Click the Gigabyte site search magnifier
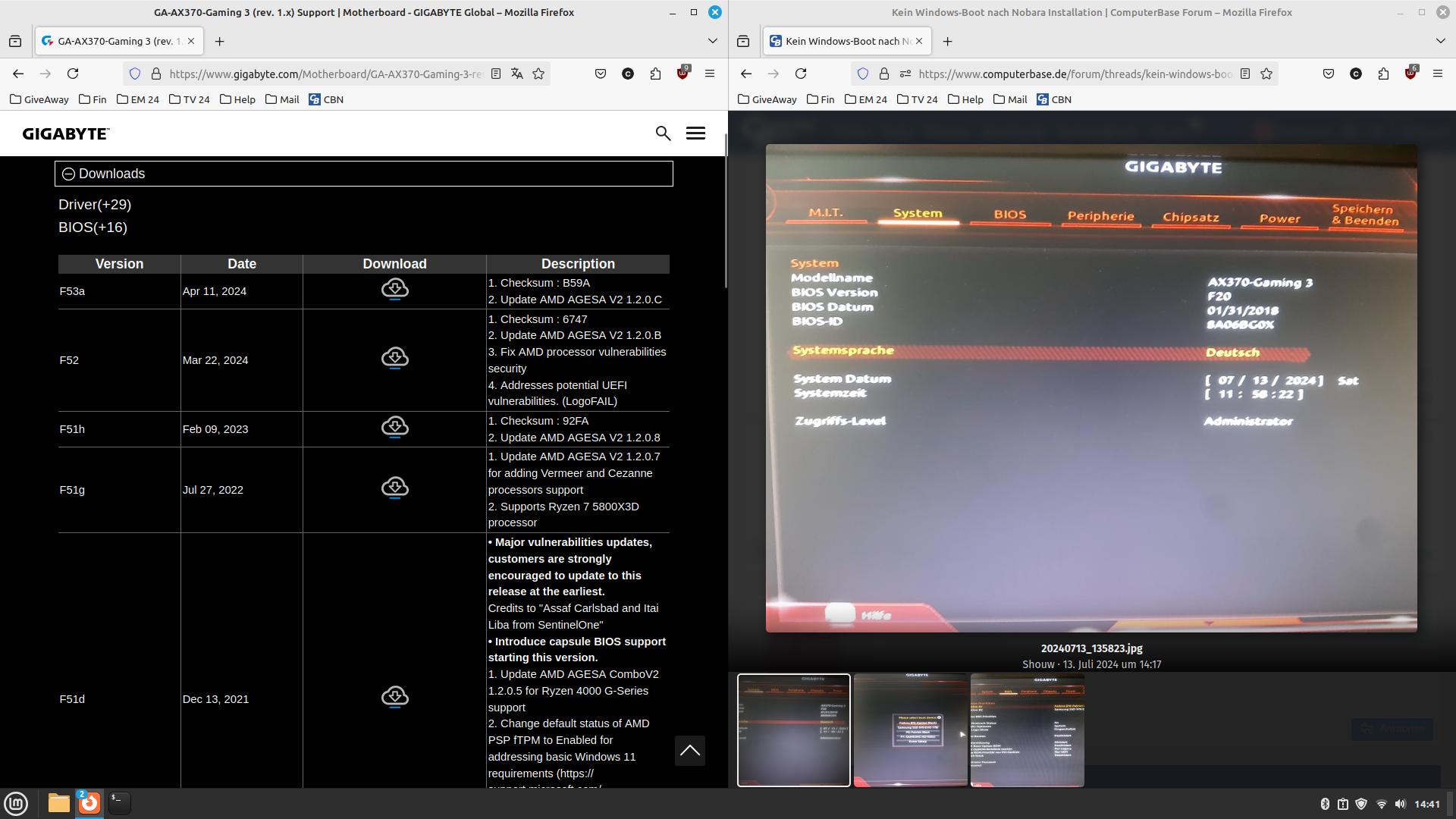This screenshot has height=819, width=1456. click(x=663, y=133)
